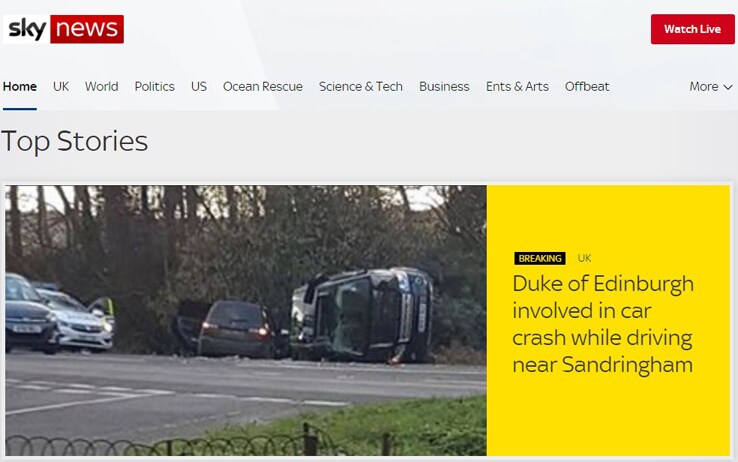Click the Sky News logo

tap(64, 29)
